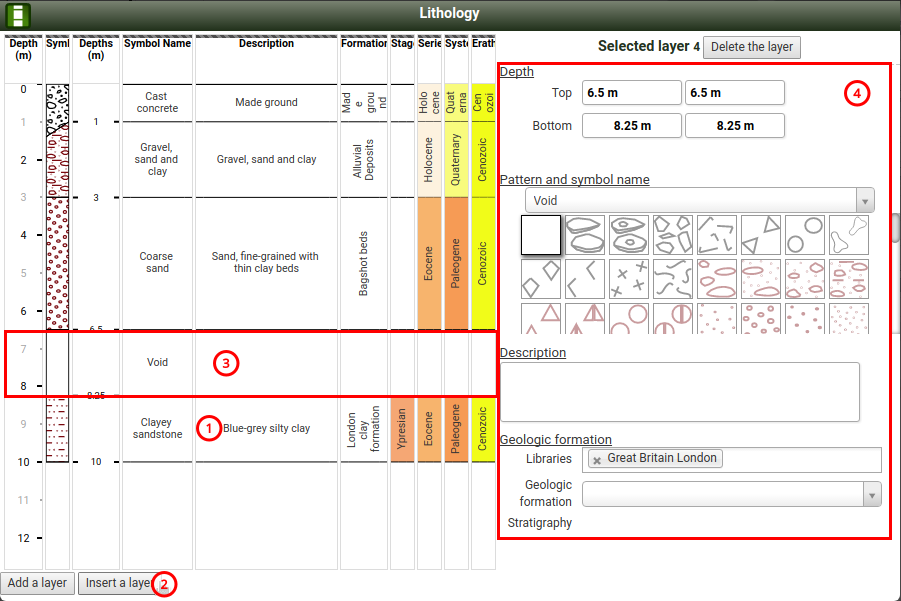Screen dimensions: 901x601
Task: Click the green Lithology app icon
Action: coord(17,15)
